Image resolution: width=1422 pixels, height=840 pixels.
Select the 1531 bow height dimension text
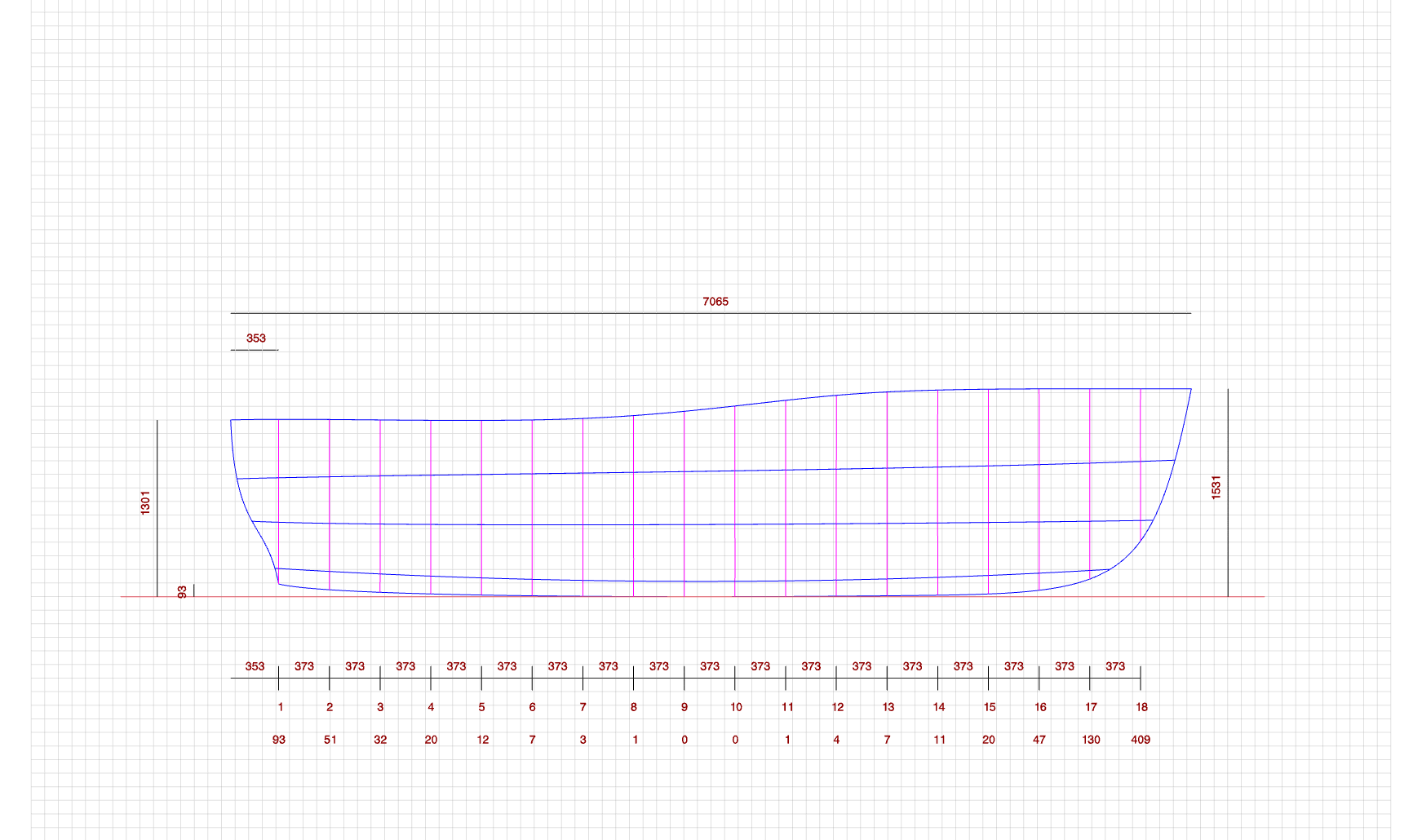coord(1216,488)
